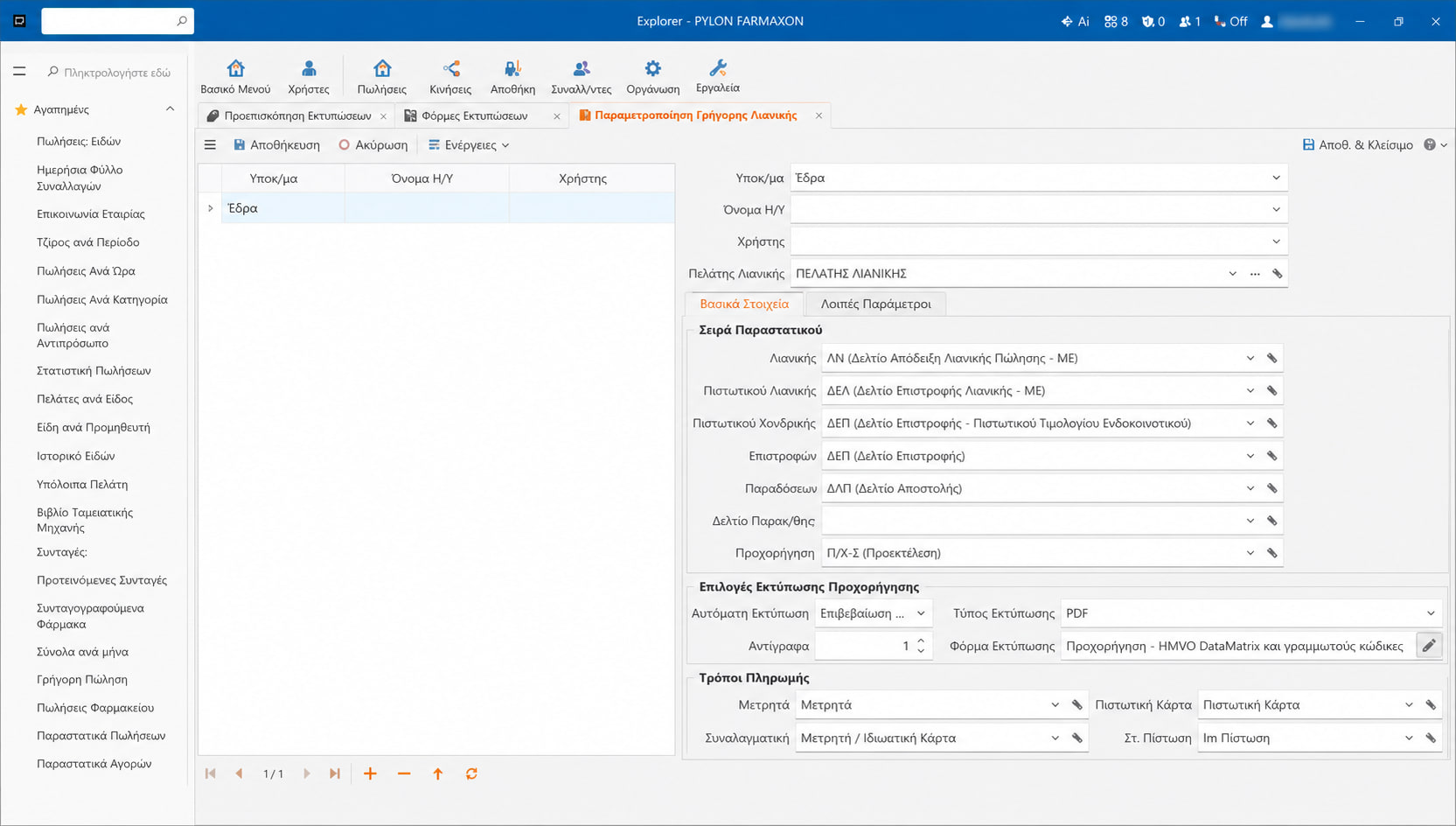Go to the first record

pos(211,773)
